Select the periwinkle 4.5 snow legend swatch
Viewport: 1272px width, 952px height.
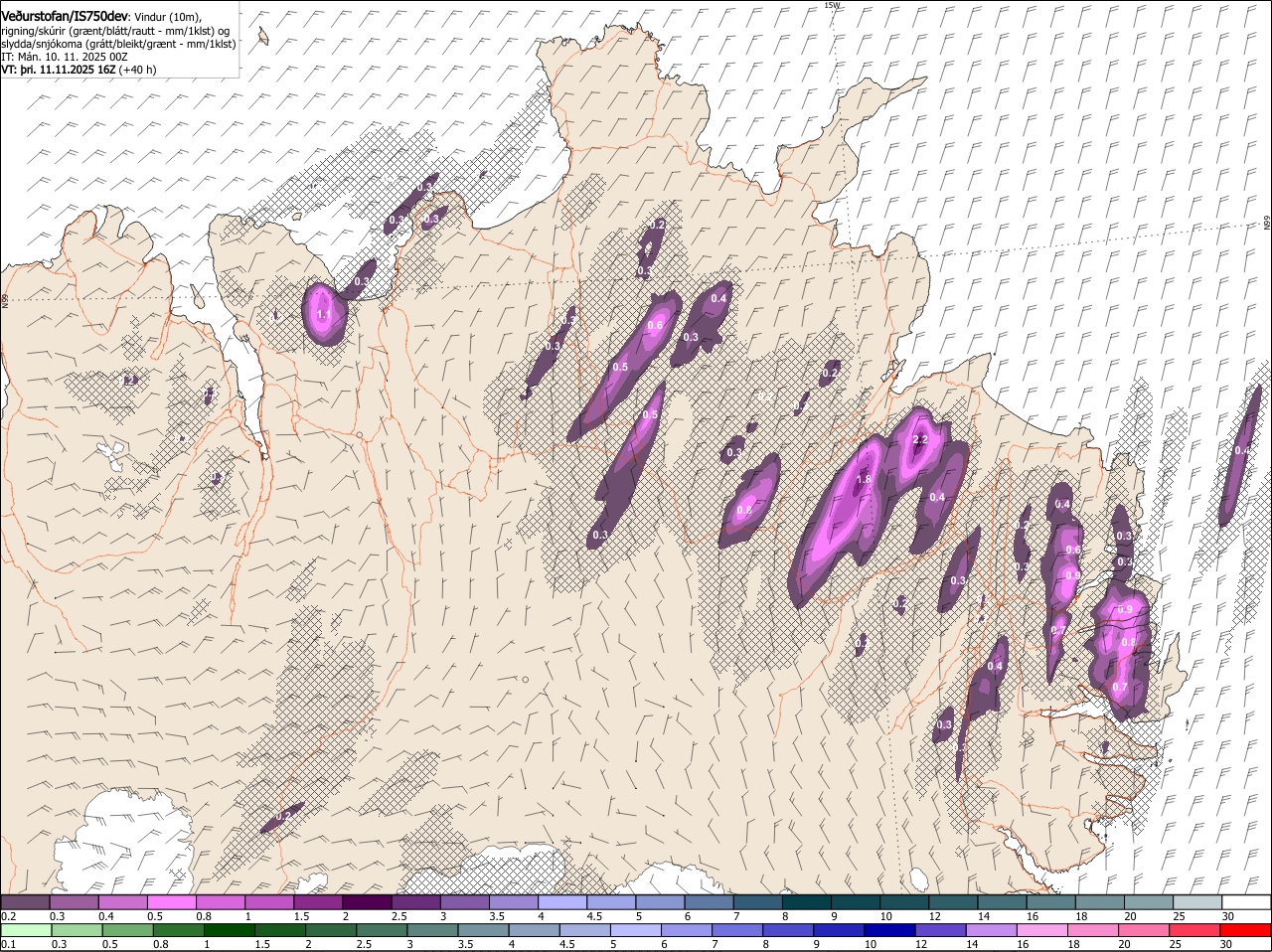coord(611,902)
